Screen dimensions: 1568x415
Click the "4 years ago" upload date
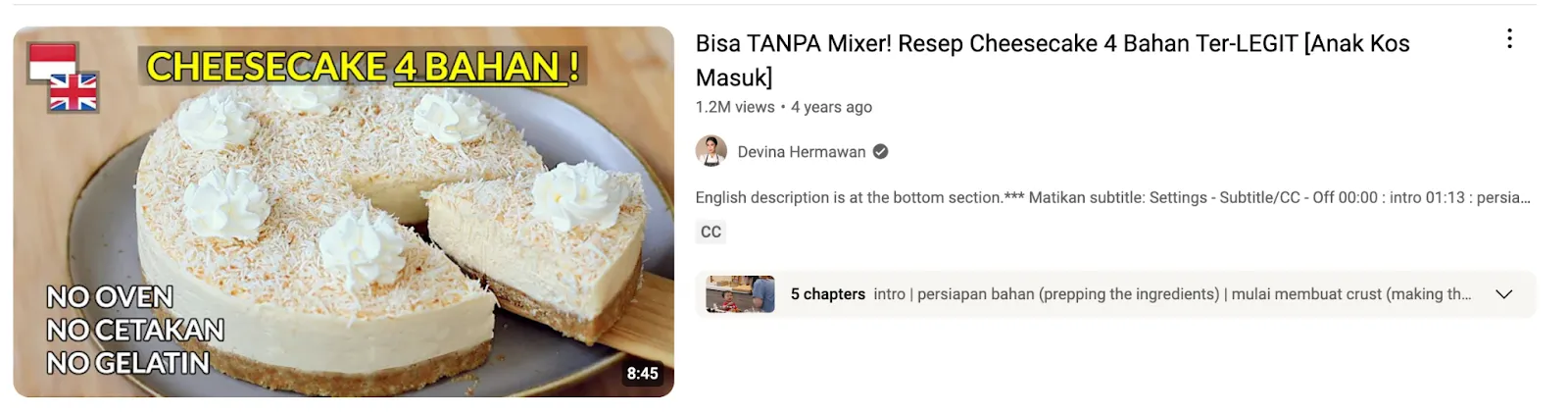click(x=831, y=107)
